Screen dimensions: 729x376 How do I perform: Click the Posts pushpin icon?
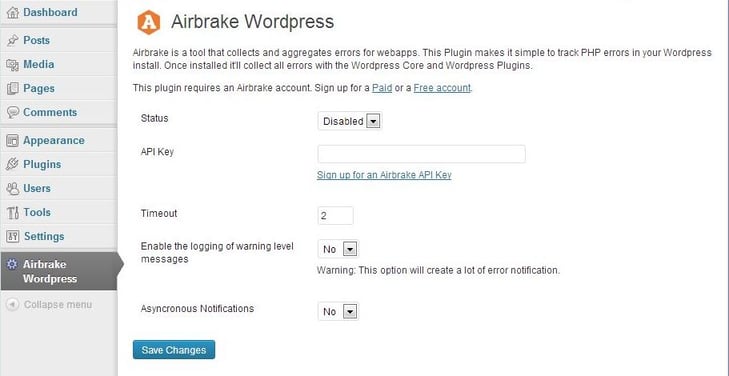click(13, 40)
